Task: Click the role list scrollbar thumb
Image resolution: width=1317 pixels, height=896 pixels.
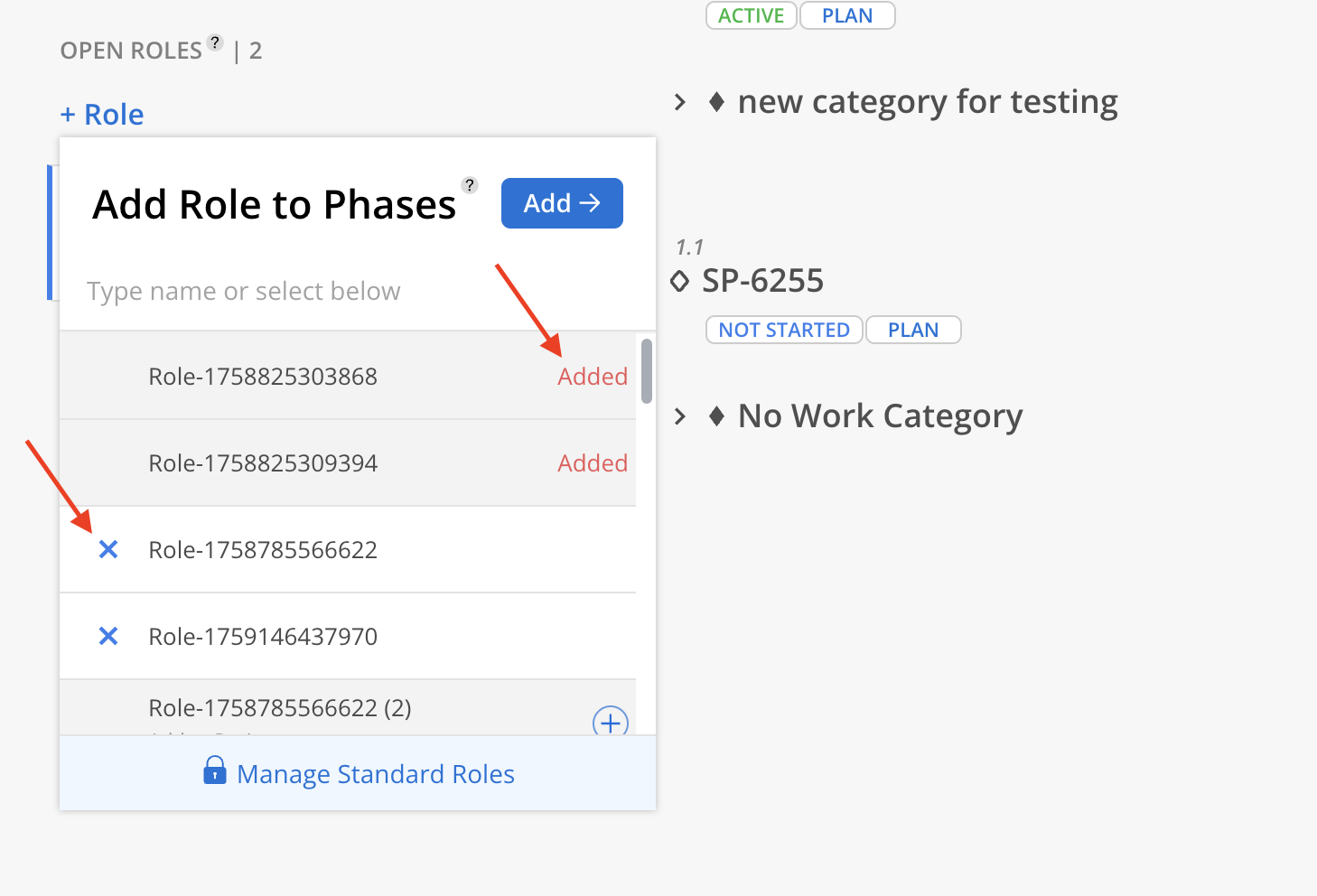Action: (x=646, y=370)
